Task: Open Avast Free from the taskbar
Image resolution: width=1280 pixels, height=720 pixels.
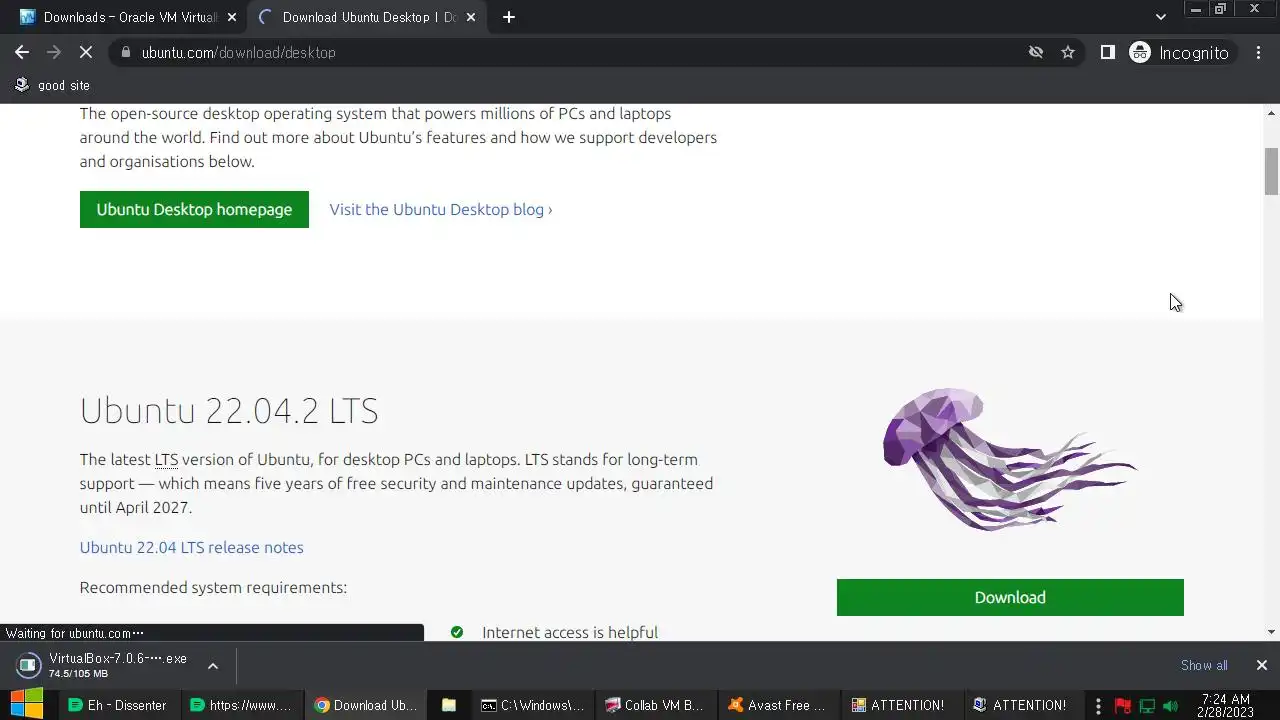Action: (x=779, y=705)
